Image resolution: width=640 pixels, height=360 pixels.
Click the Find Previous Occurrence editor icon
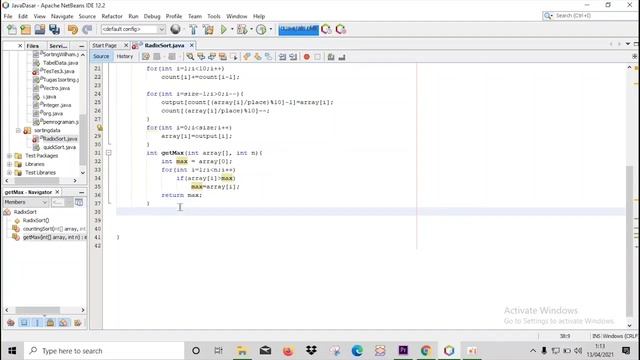click(201, 57)
